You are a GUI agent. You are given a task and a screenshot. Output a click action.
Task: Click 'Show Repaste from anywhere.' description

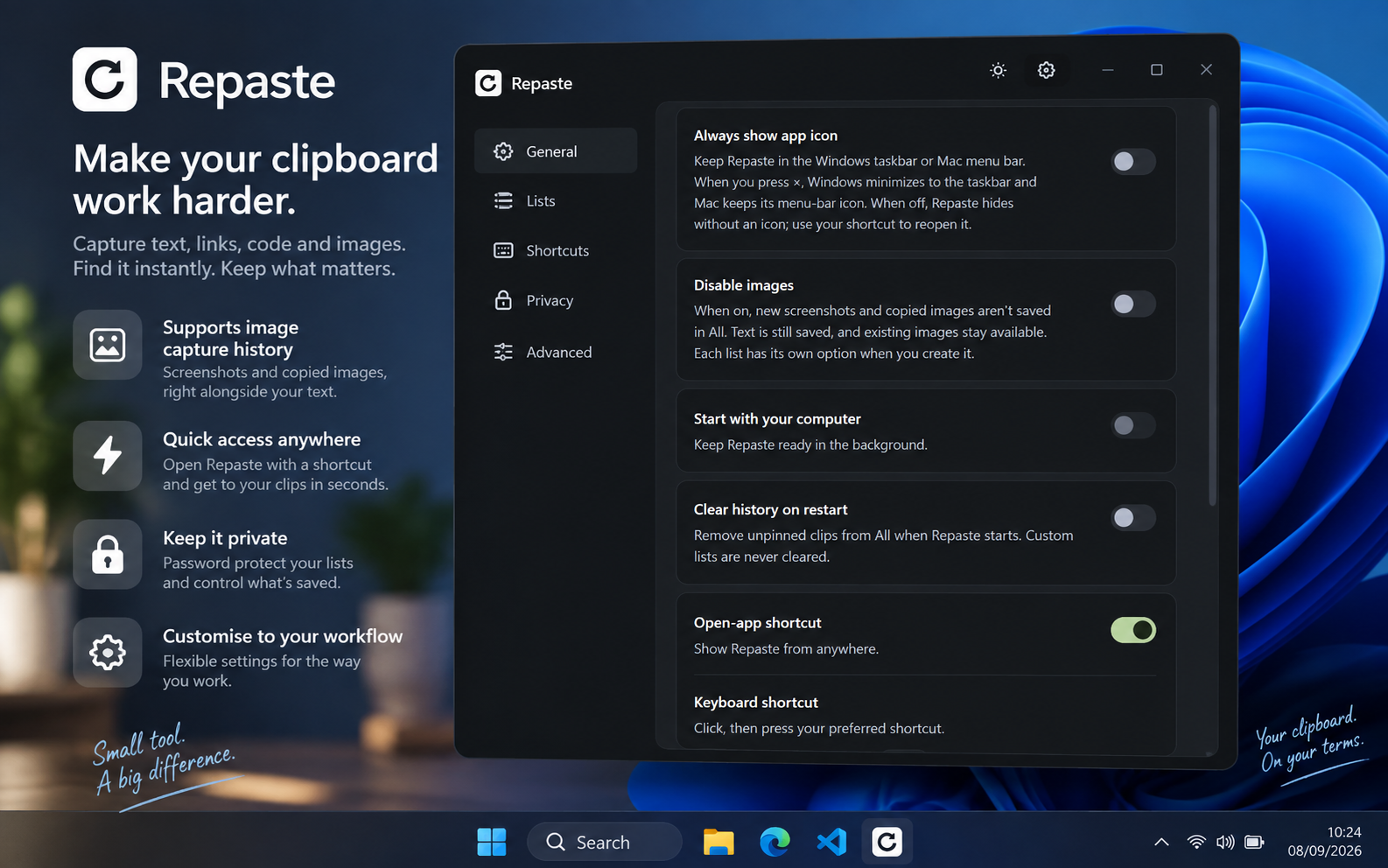coord(786,649)
